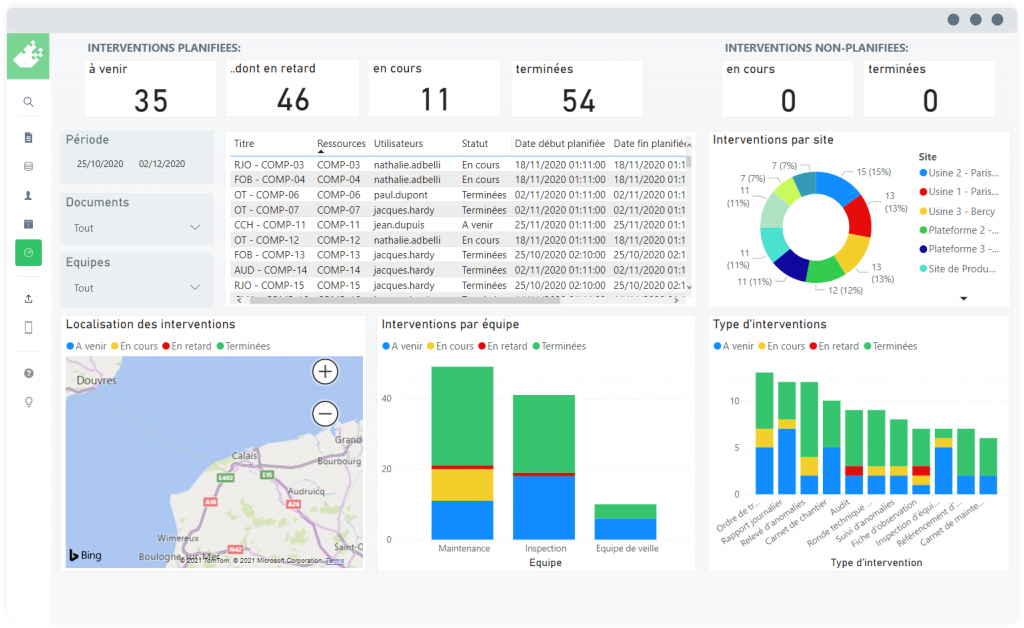Sort table by the Statut column
This screenshot has height=628, width=1024.
point(475,144)
